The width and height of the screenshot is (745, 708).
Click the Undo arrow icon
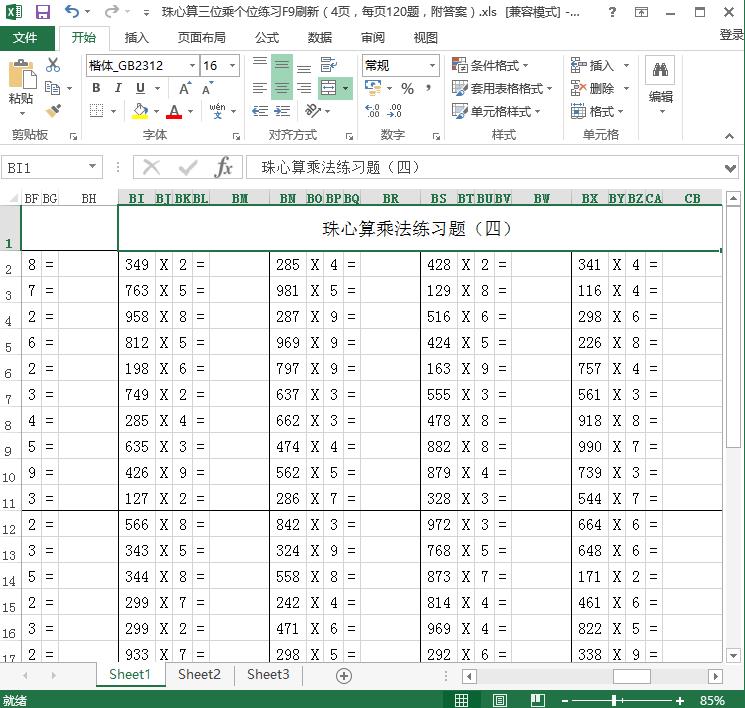[x=72, y=11]
